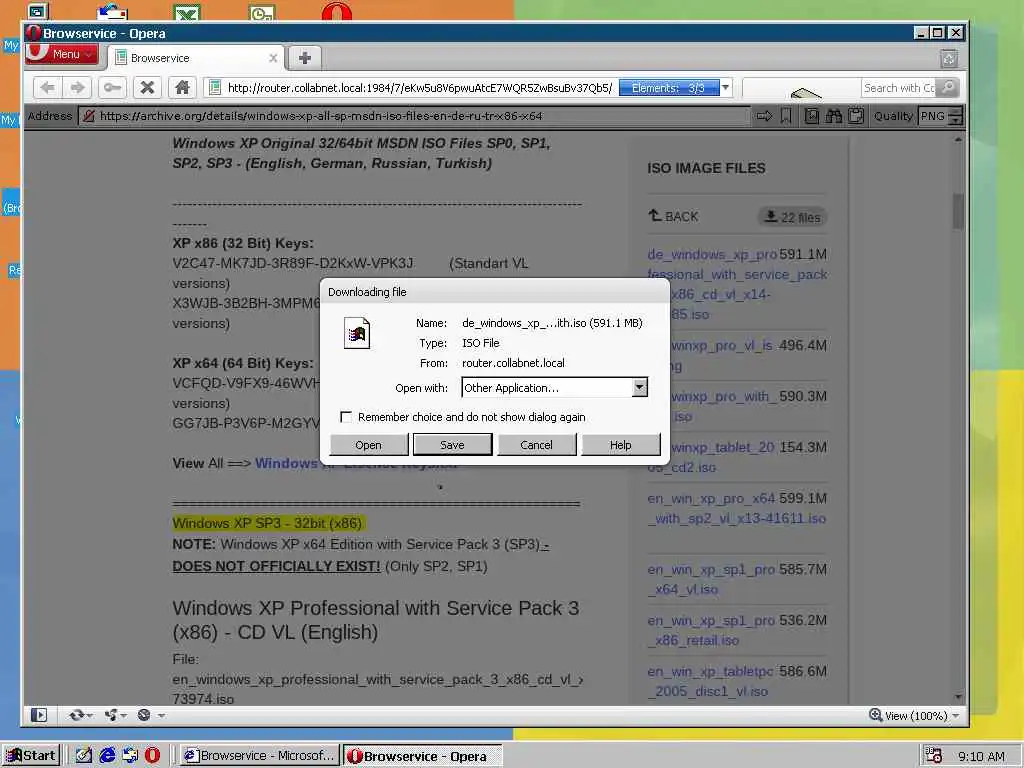The width and height of the screenshot is (1024, 768).
Task: Open the en_win_xp_sp1_pro x86_retail.iso link
Action: click(x=711, y=630)
